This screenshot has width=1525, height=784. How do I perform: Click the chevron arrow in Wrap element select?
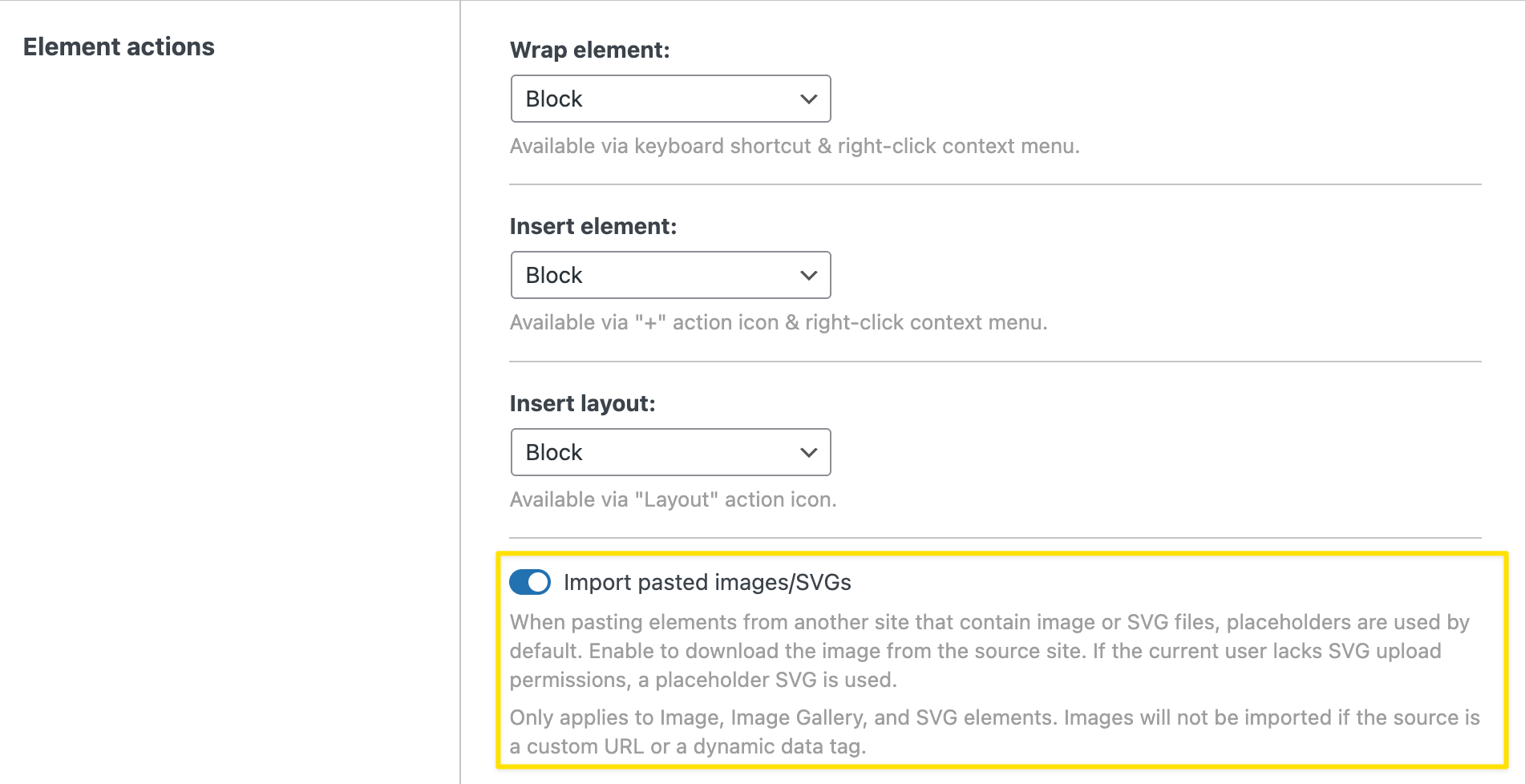(808, 99)
